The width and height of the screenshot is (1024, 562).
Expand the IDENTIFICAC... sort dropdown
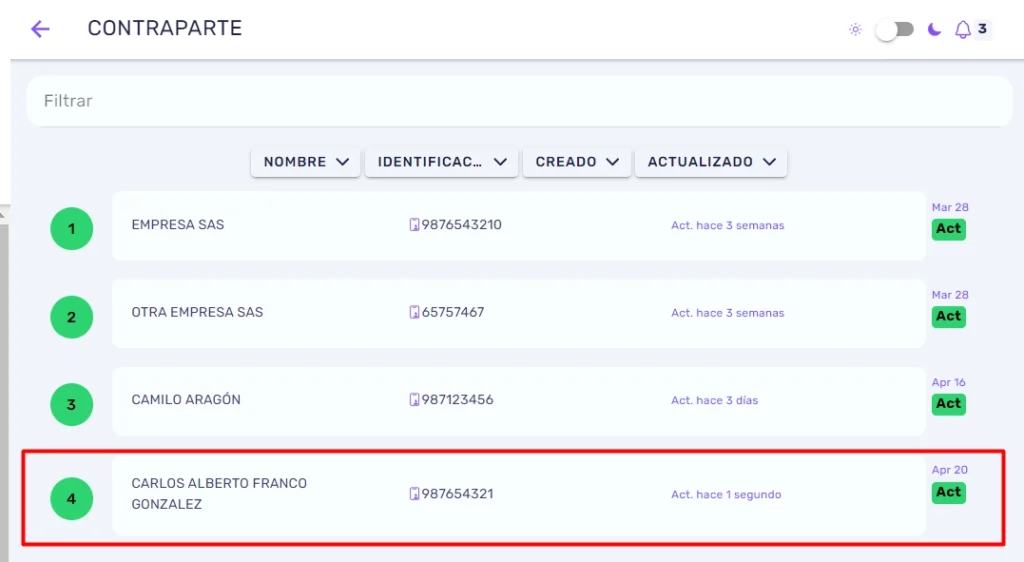(441, 162)
